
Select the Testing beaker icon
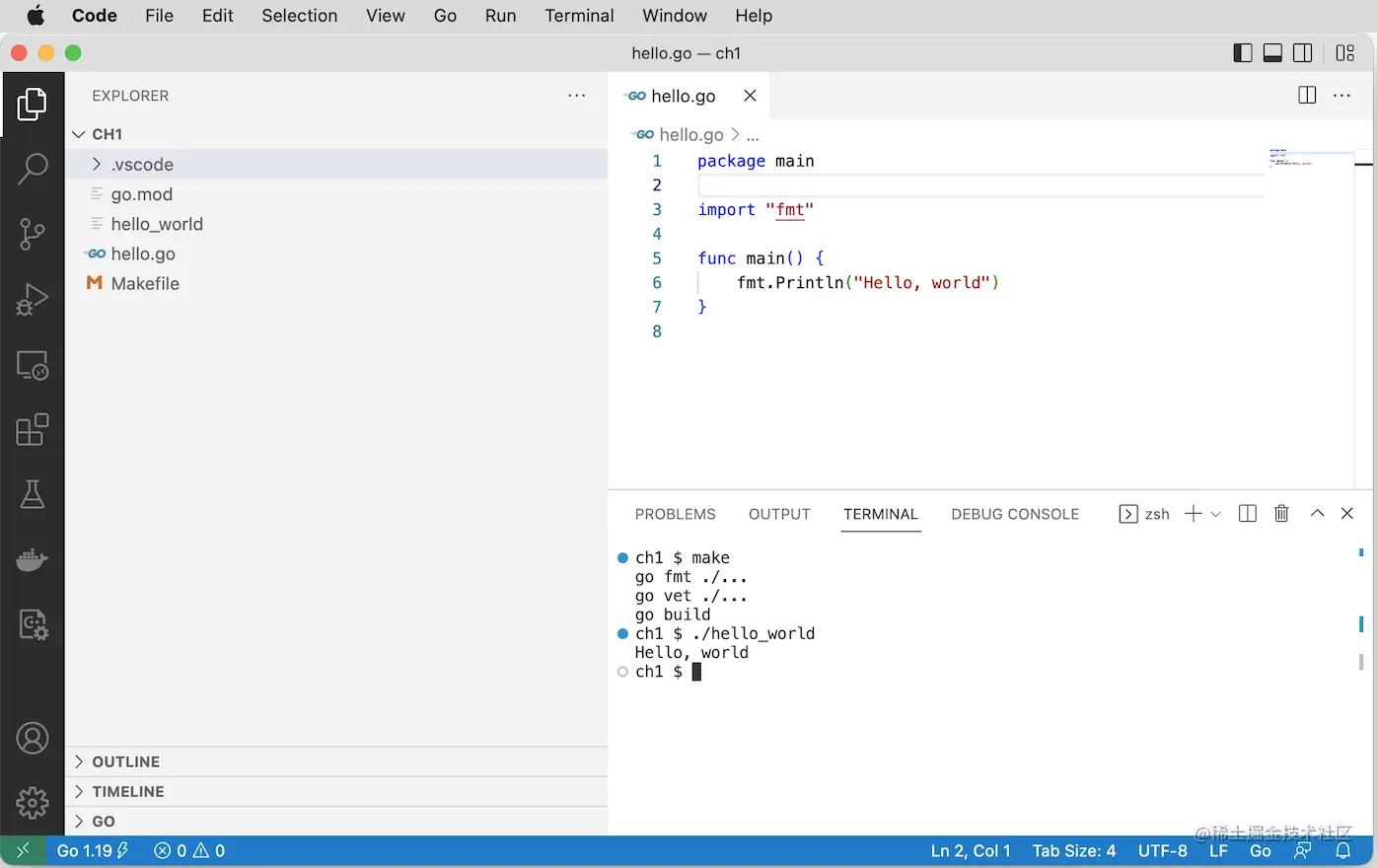coord(33,494)
